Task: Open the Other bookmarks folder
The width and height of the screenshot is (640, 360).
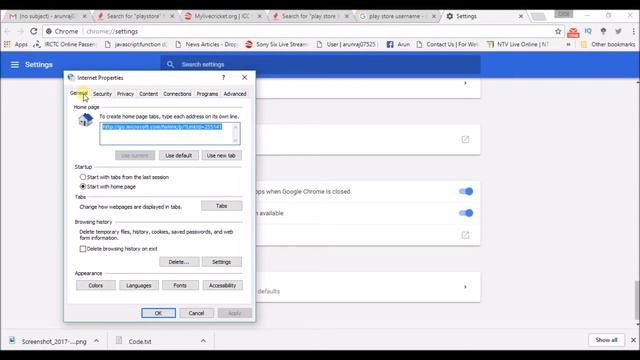Action: tap(608, 44)
